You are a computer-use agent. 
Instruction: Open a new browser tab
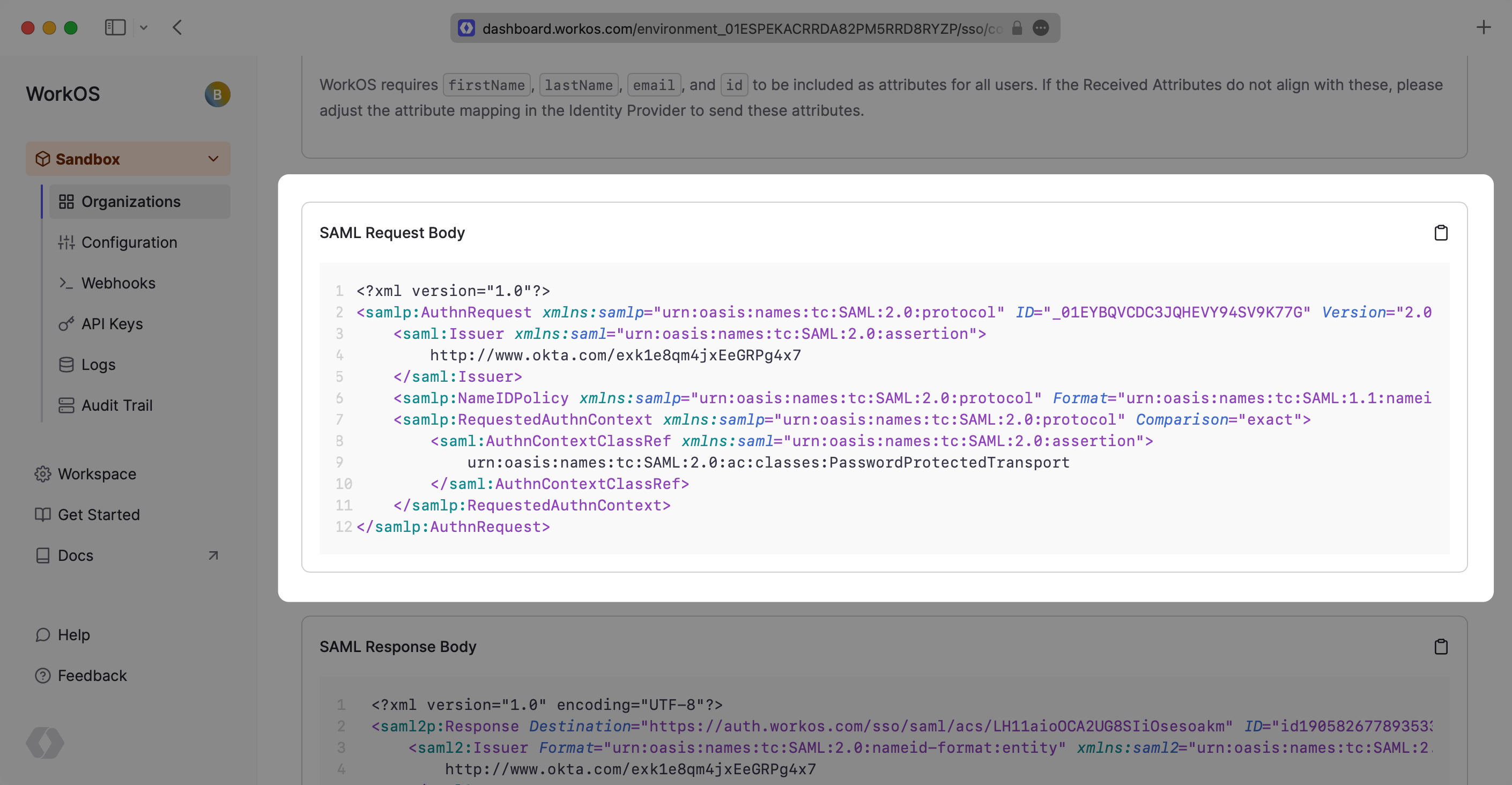click(1483, 27)
